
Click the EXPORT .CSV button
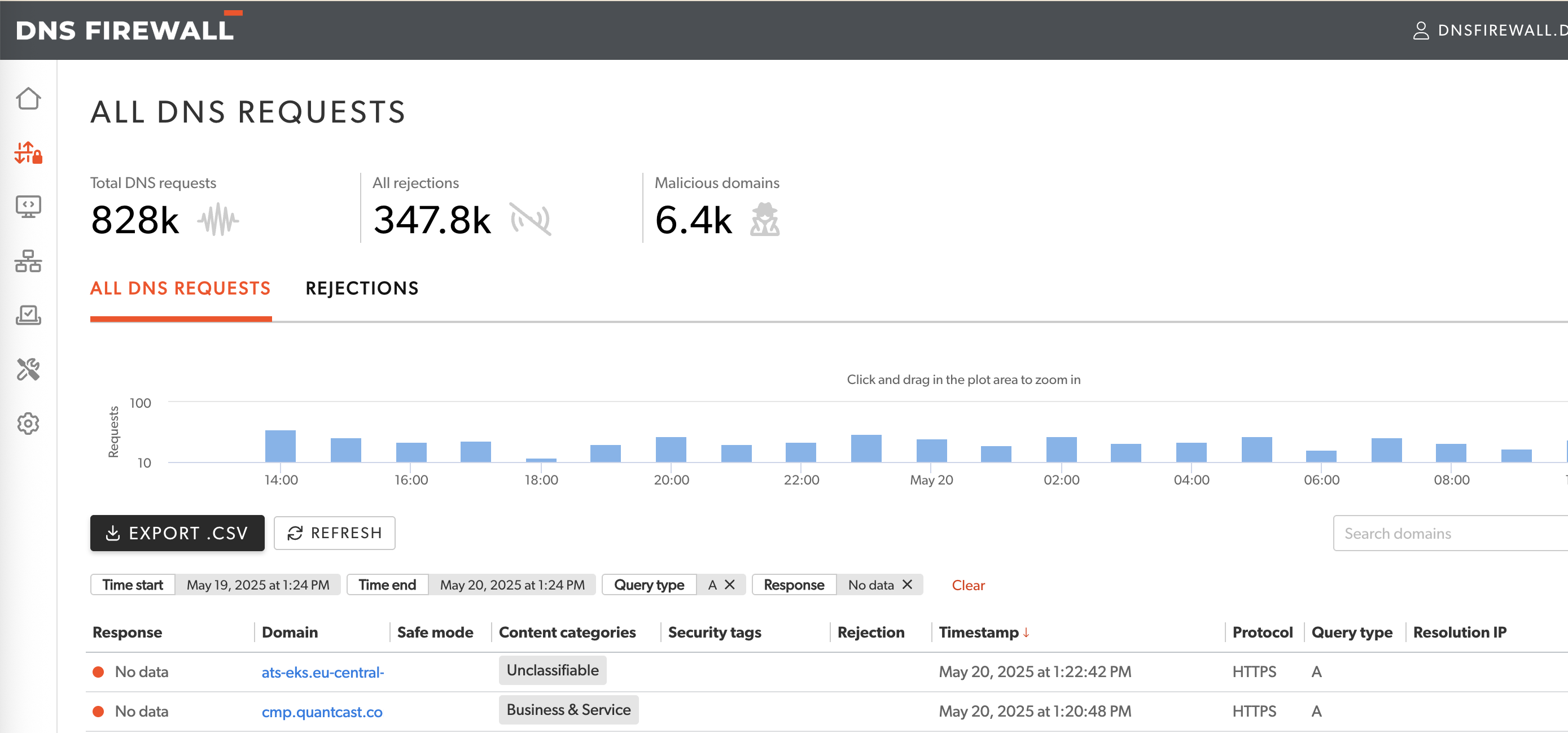tap(177, 533)
